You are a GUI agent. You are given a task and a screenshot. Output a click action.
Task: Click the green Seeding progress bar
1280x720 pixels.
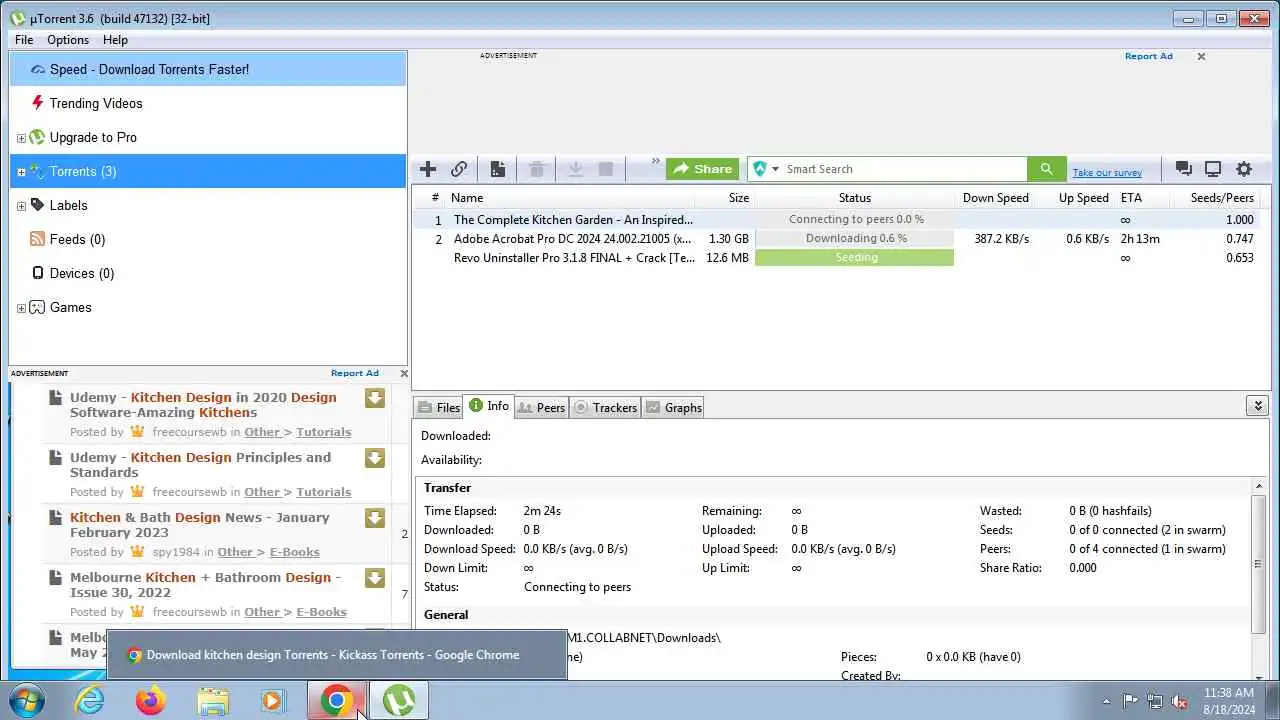point(855,258)
